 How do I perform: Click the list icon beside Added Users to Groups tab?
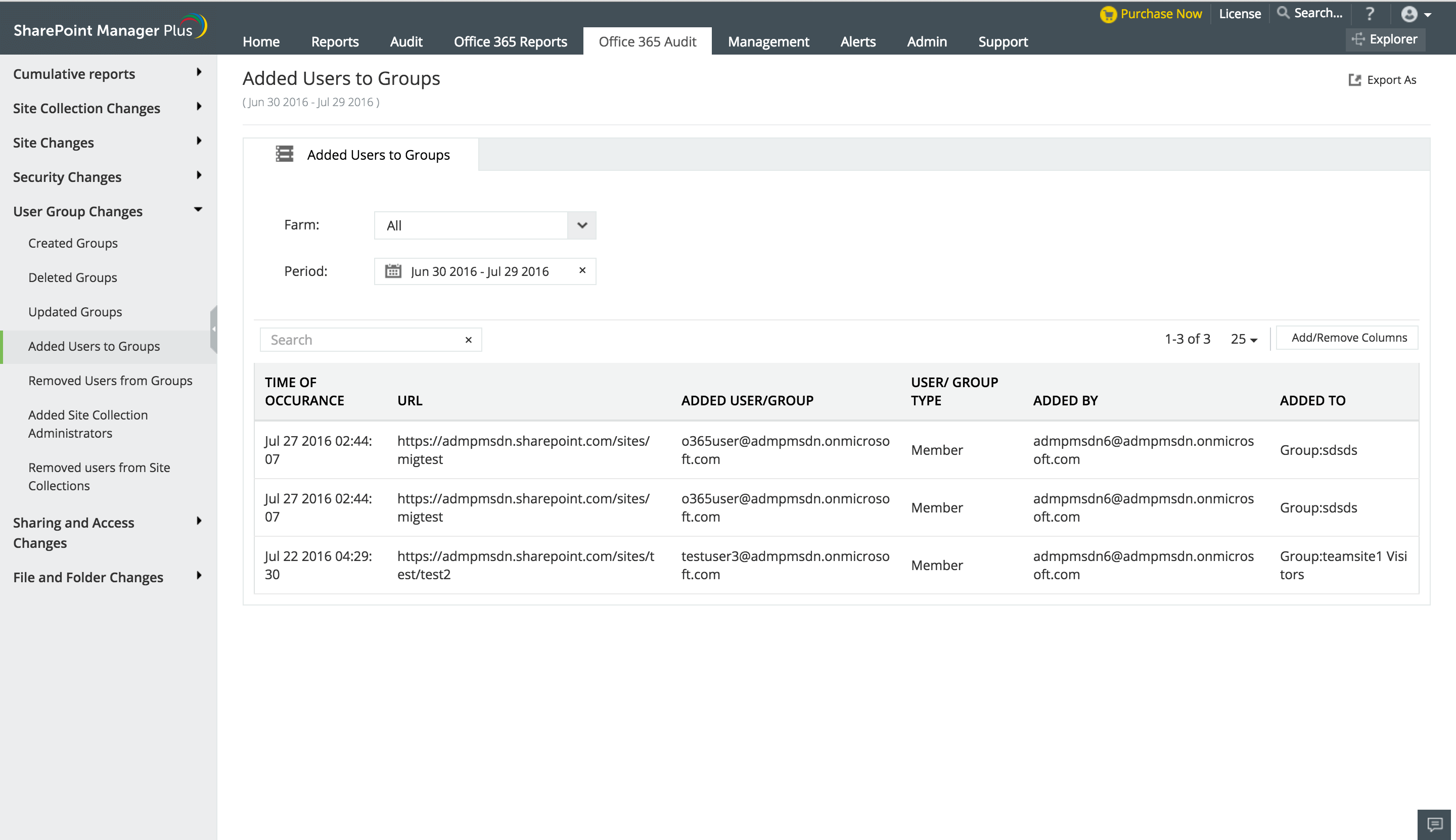point(284,154)
